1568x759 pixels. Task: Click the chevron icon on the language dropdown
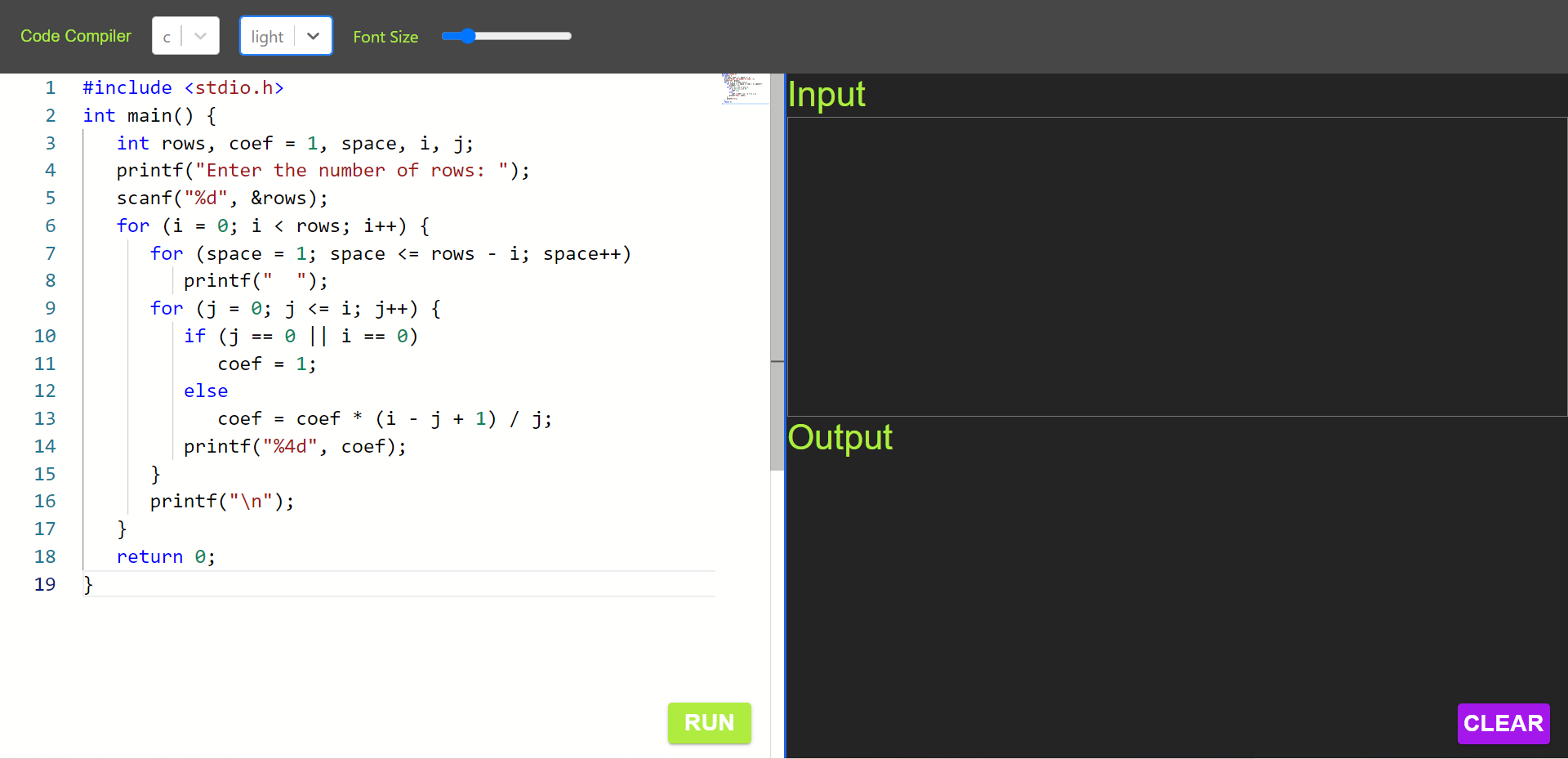click(201, 35)
